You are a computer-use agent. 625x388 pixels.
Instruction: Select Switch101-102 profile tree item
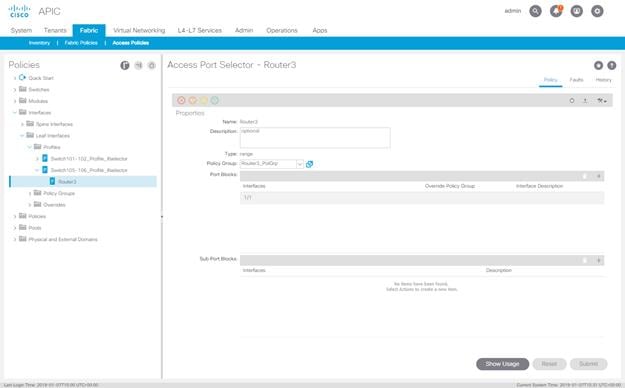tap(89, 159)
